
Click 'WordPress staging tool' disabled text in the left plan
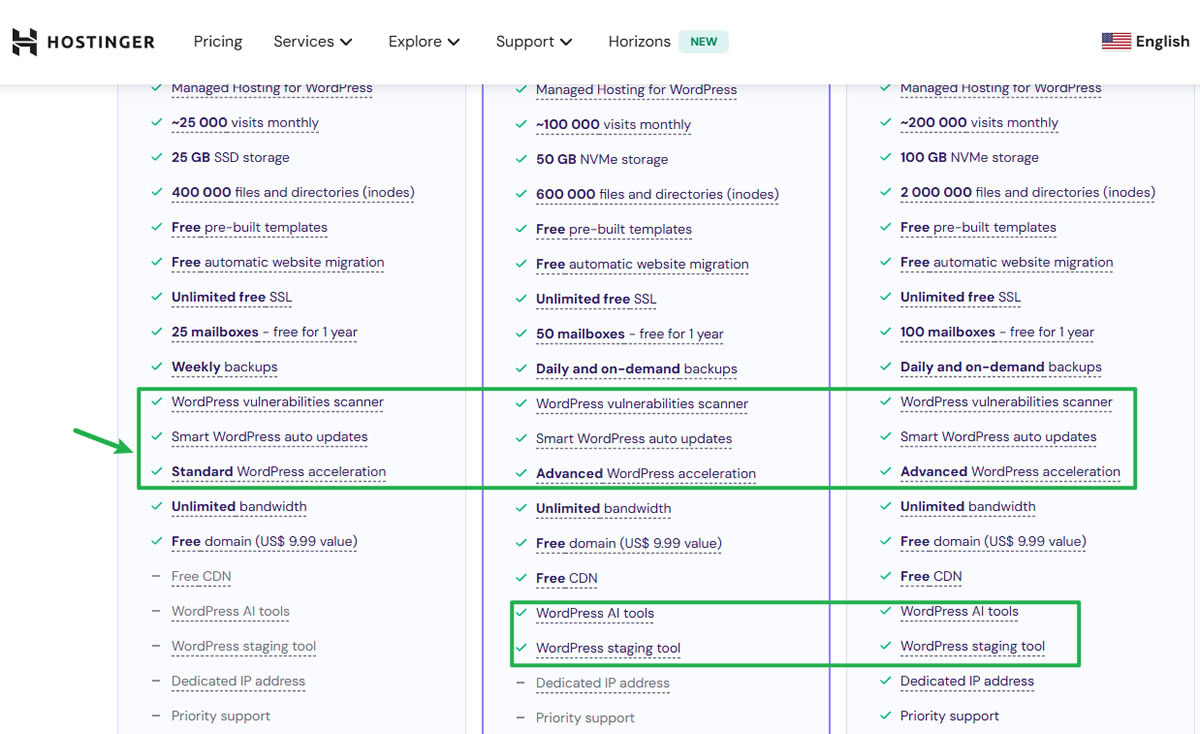243,648
